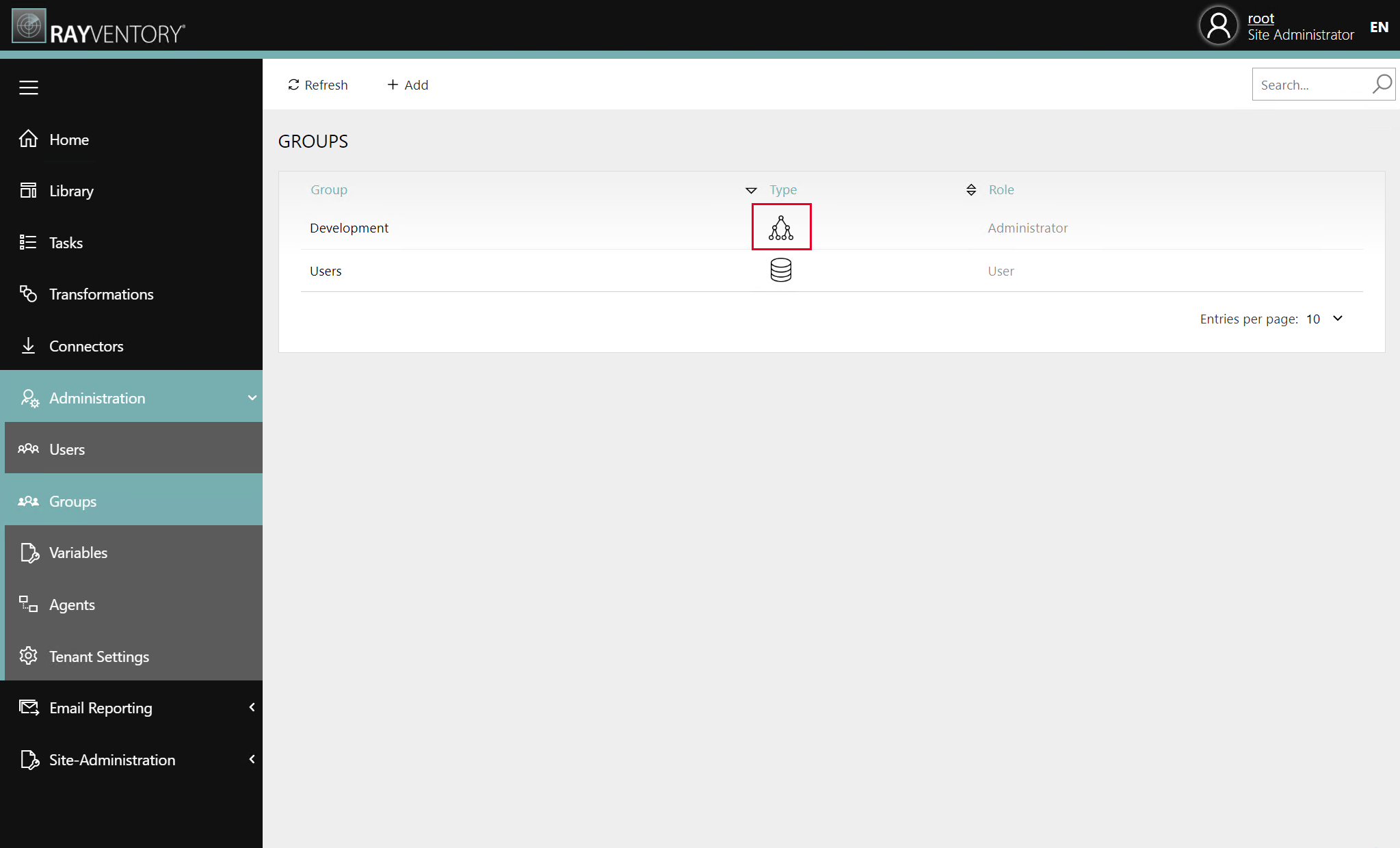Open Groups in the Administration menu
1400x848 pixels.
72,501
